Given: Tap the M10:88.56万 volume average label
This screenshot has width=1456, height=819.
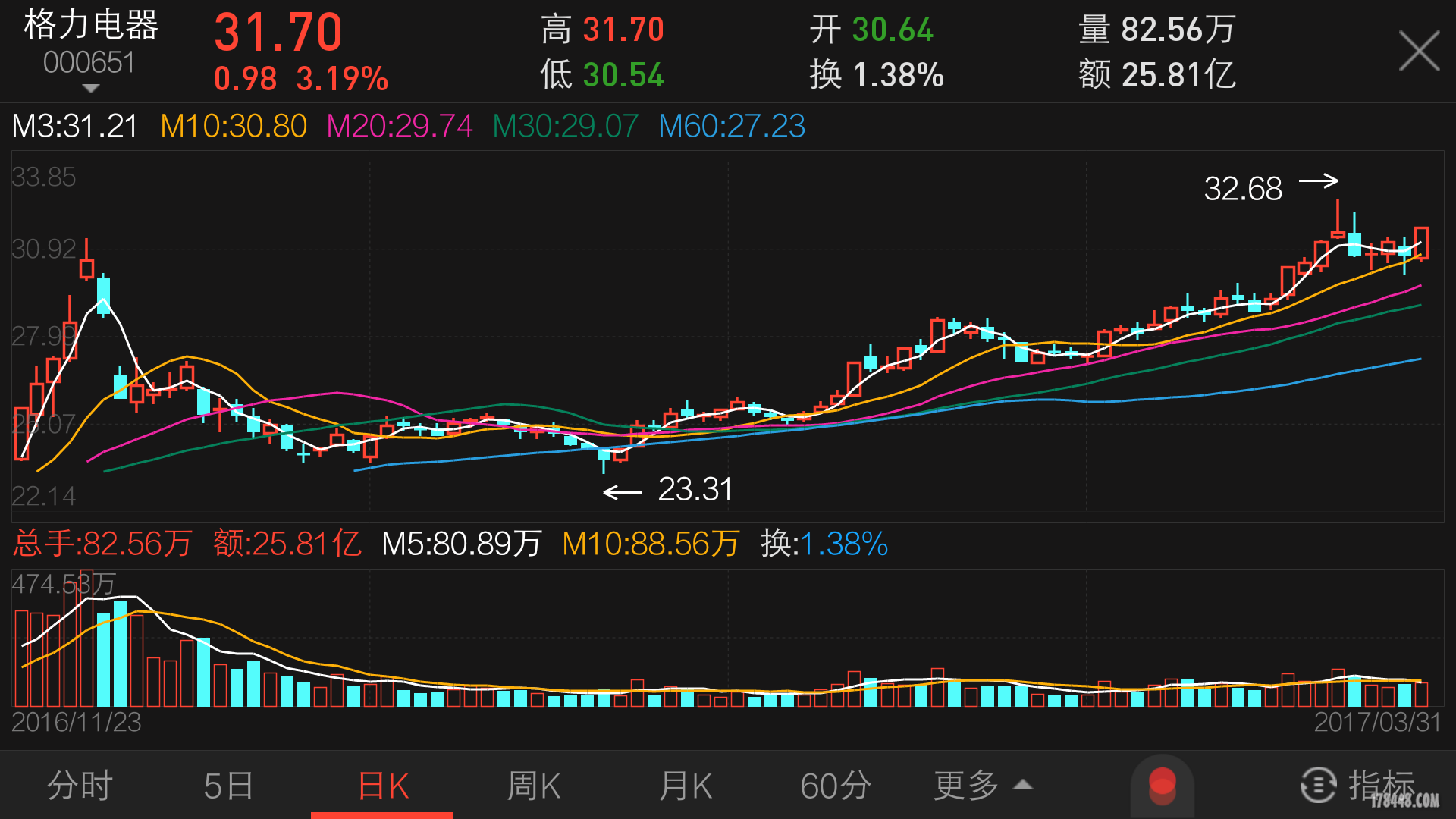Looking at the screenshot, I should 651,544.
